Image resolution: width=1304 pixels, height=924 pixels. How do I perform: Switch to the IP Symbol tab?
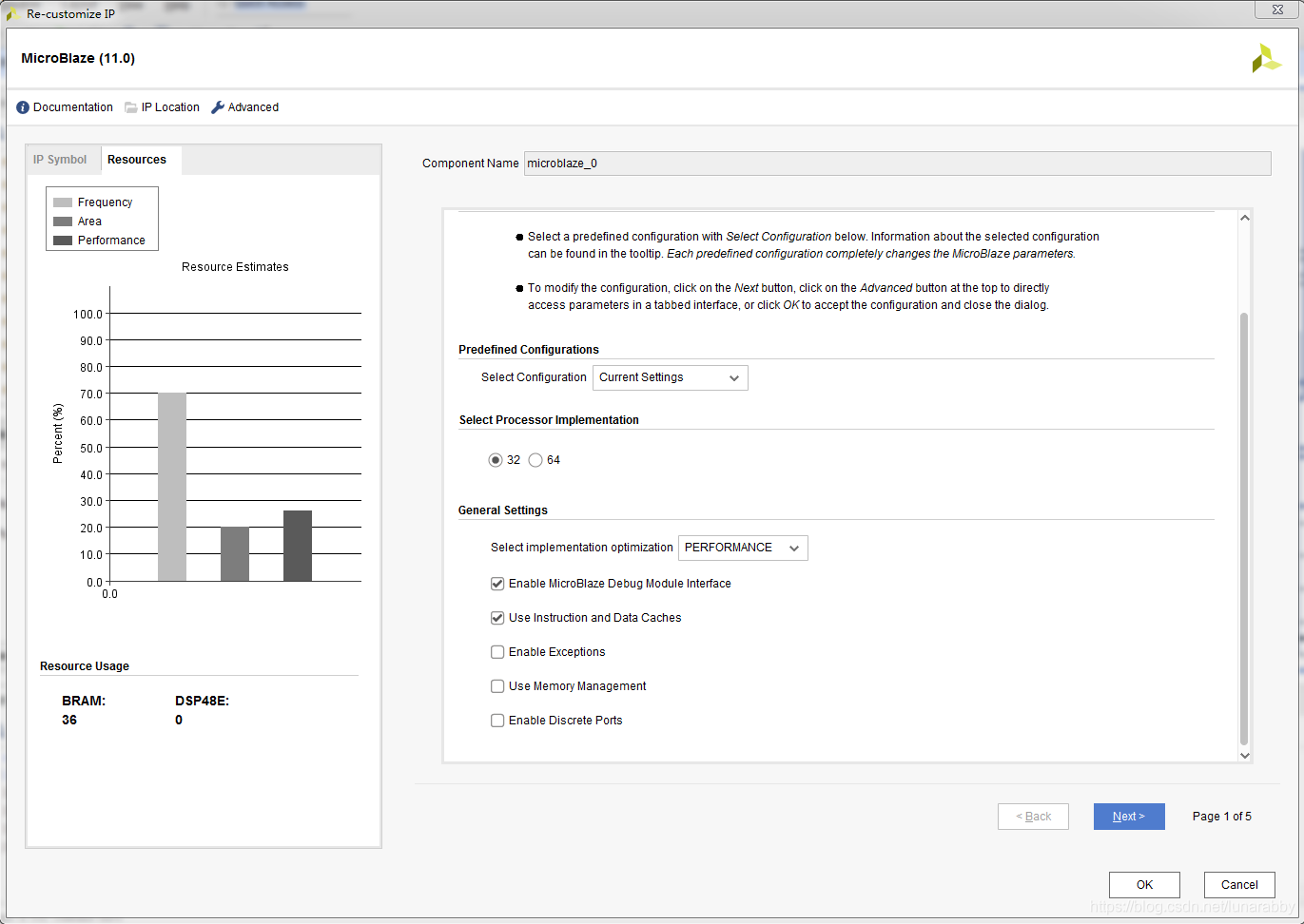[60, 160]
